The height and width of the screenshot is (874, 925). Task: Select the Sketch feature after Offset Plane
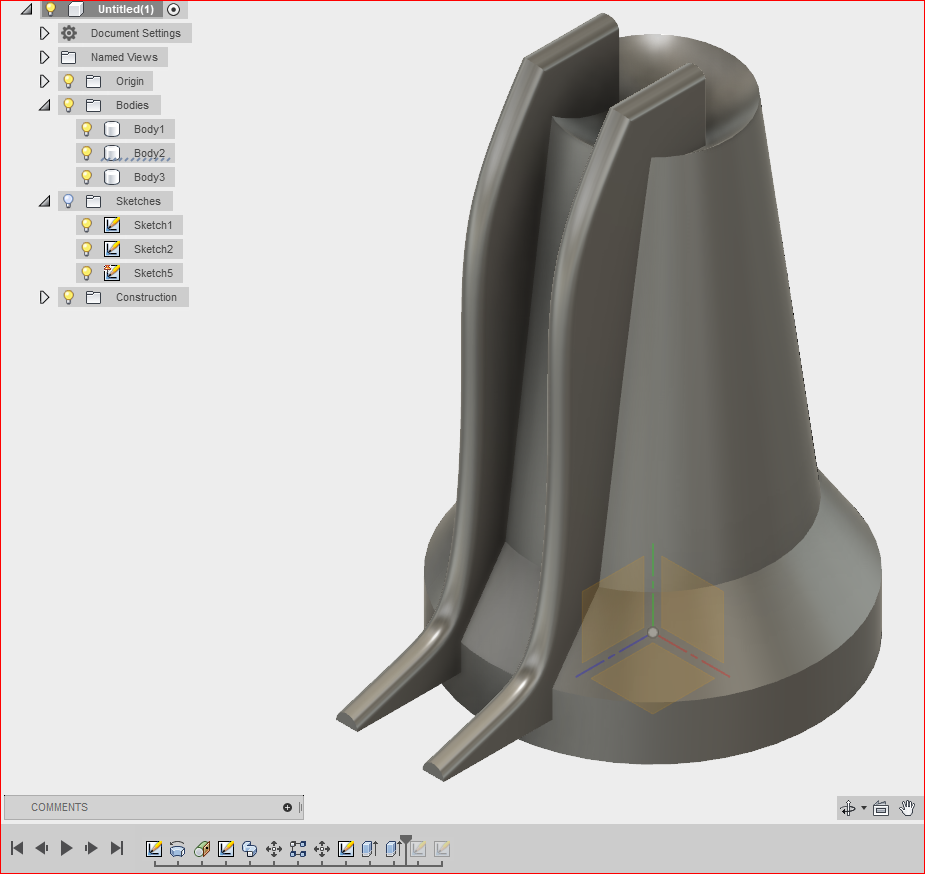coord(225,849)
